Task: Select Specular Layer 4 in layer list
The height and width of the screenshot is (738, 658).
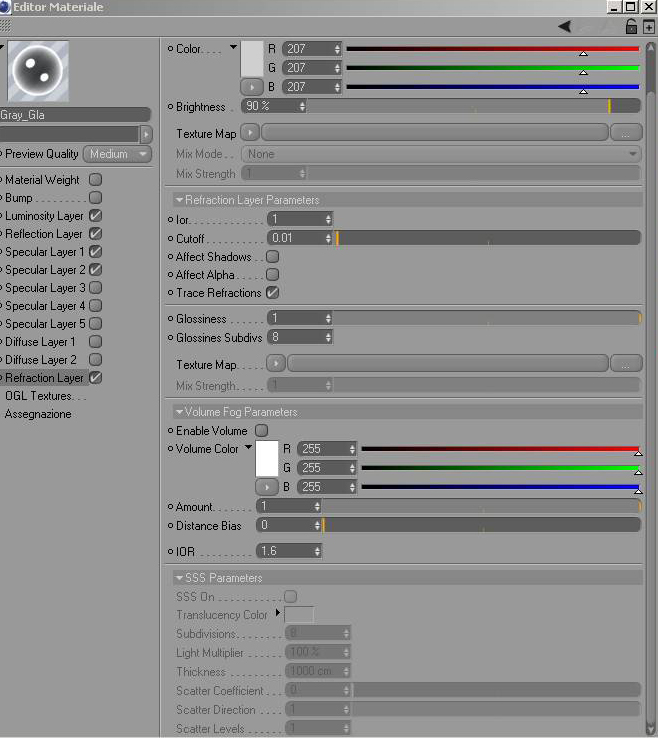Action: point(45,306)
